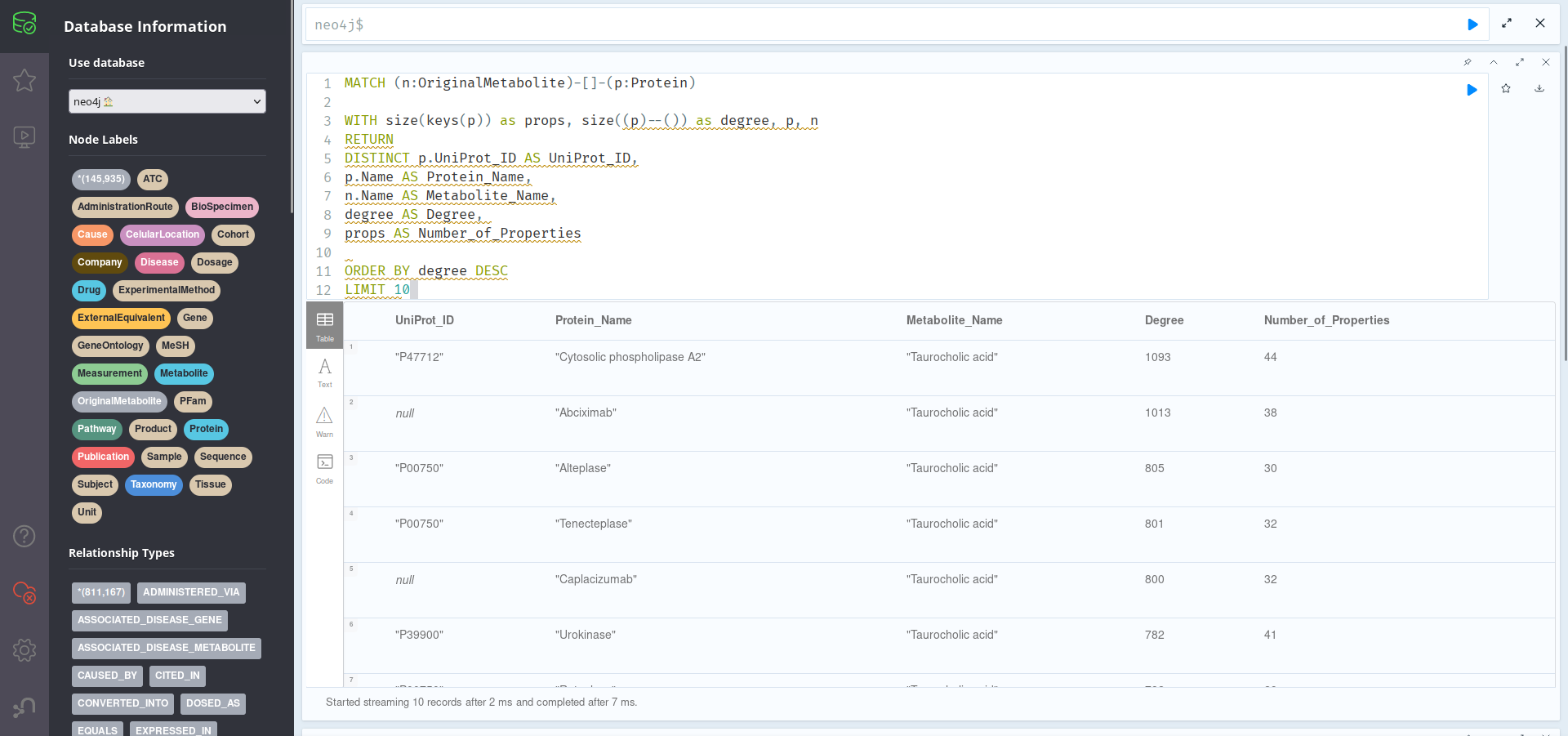
Task: Open the cloud sync error icon
Action: [x=24, y=593]
